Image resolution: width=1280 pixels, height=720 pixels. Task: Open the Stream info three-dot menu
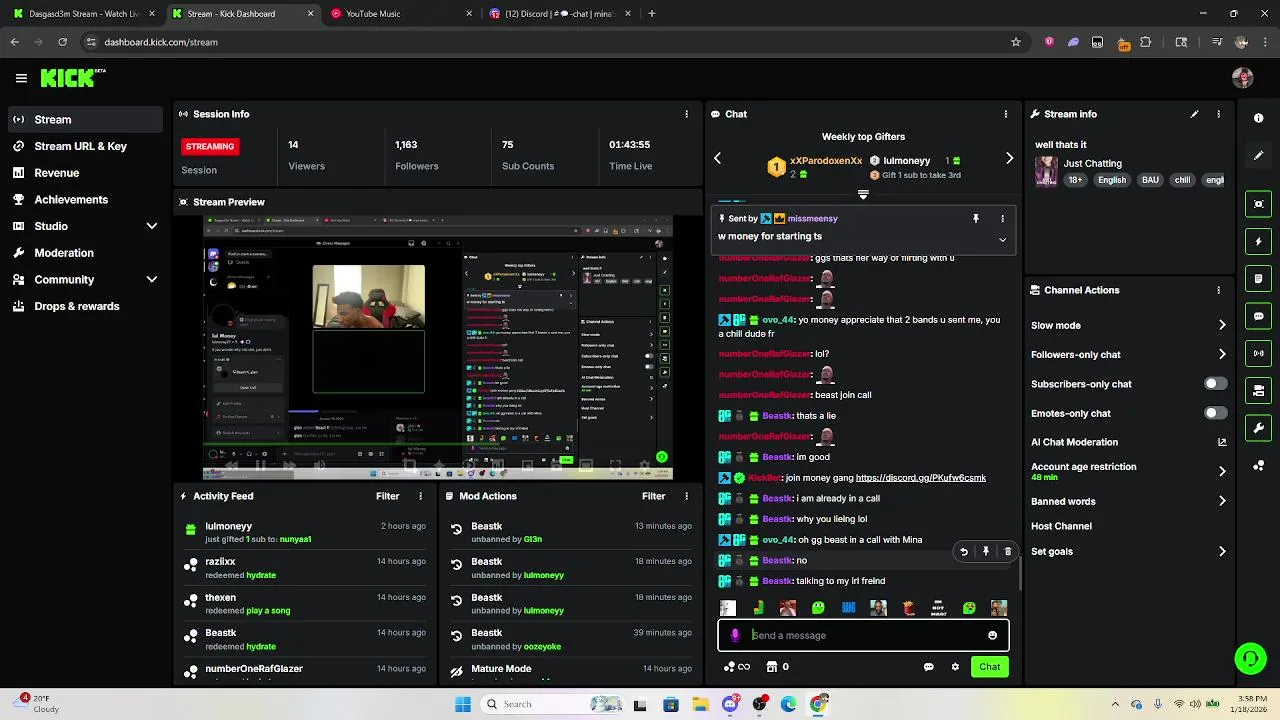(1218, 114)
